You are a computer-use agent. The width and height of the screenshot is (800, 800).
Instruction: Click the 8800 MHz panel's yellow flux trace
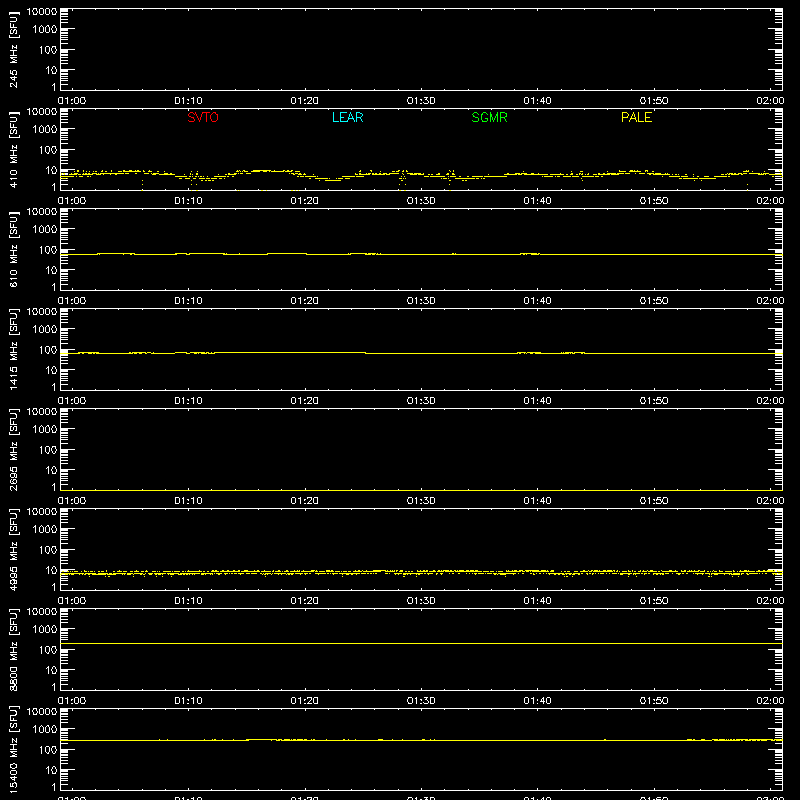421,643
